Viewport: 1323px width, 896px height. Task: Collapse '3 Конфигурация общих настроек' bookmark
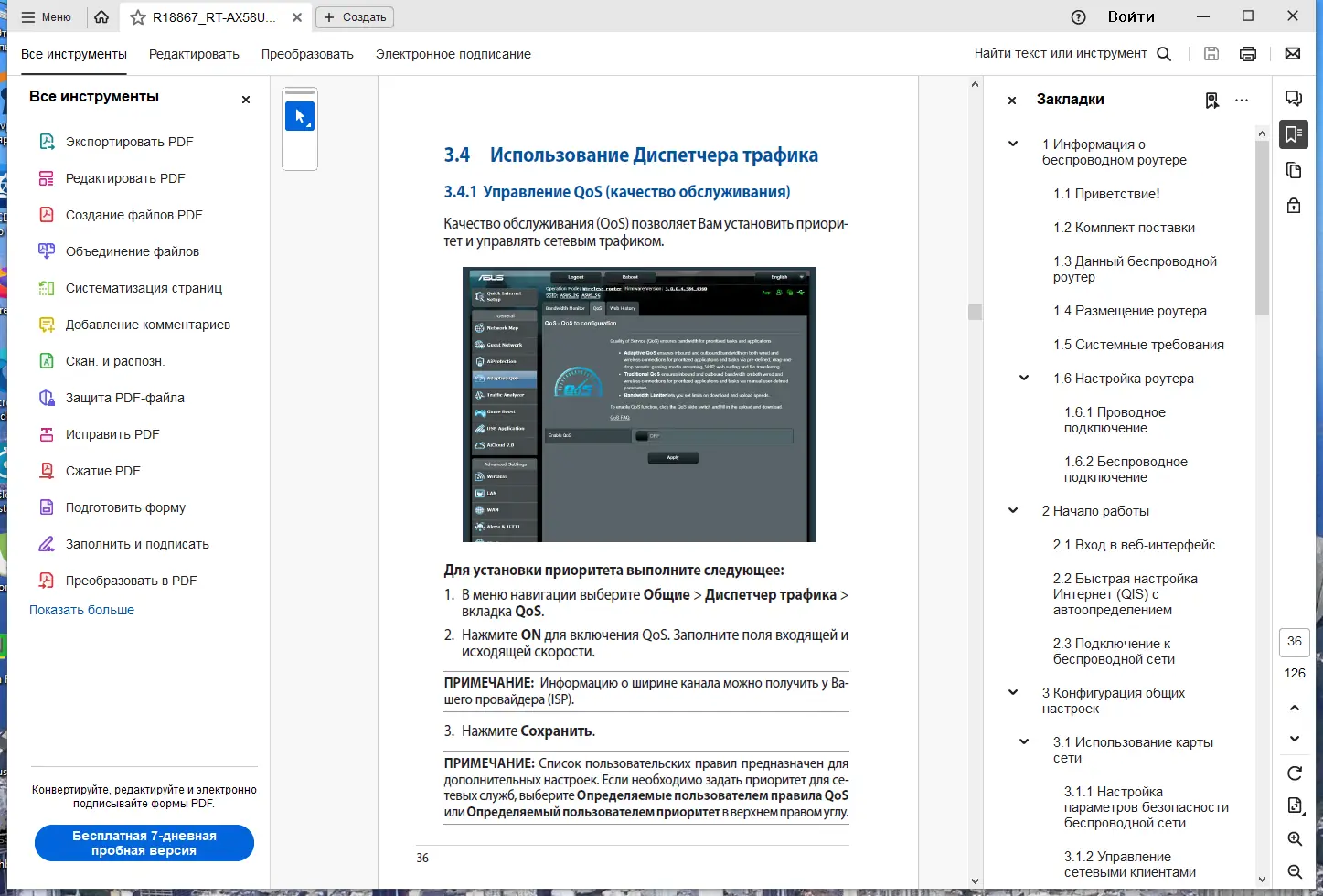pos(1013,692)
